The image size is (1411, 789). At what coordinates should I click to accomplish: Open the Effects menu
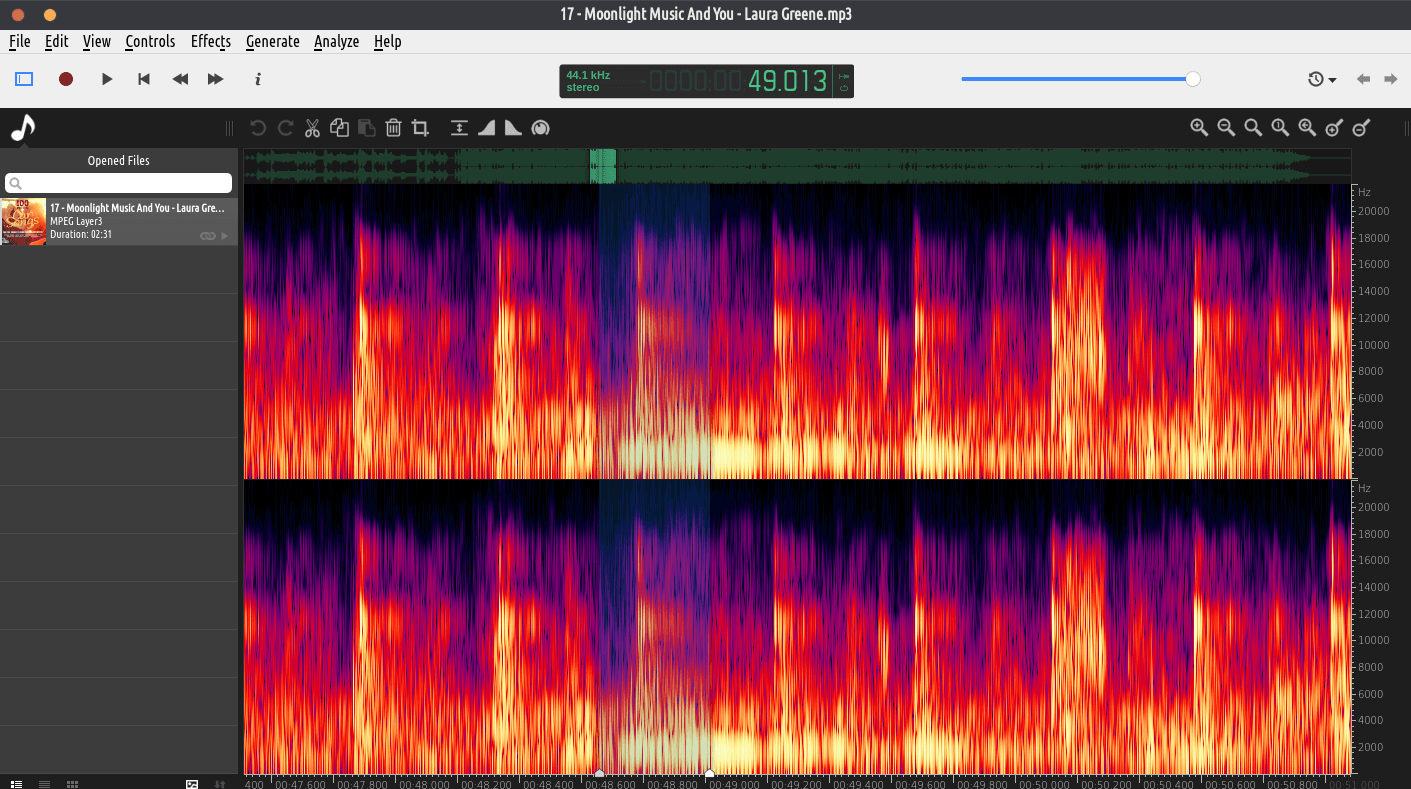pyautogui.click(x=211, y=41)
